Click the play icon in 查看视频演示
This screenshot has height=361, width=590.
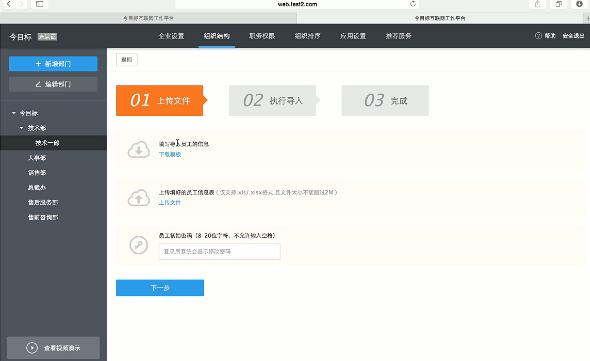point(32,347)
